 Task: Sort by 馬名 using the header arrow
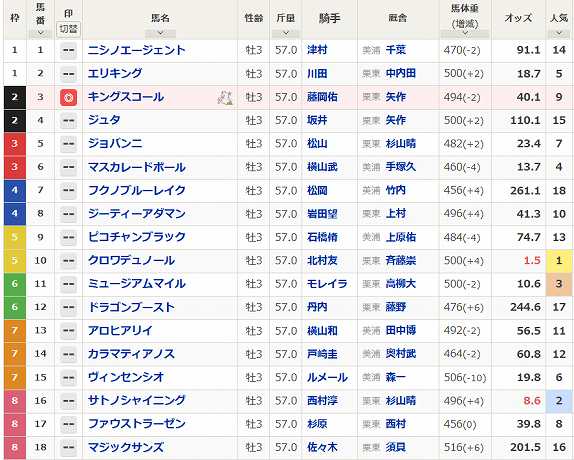[160, 34]
